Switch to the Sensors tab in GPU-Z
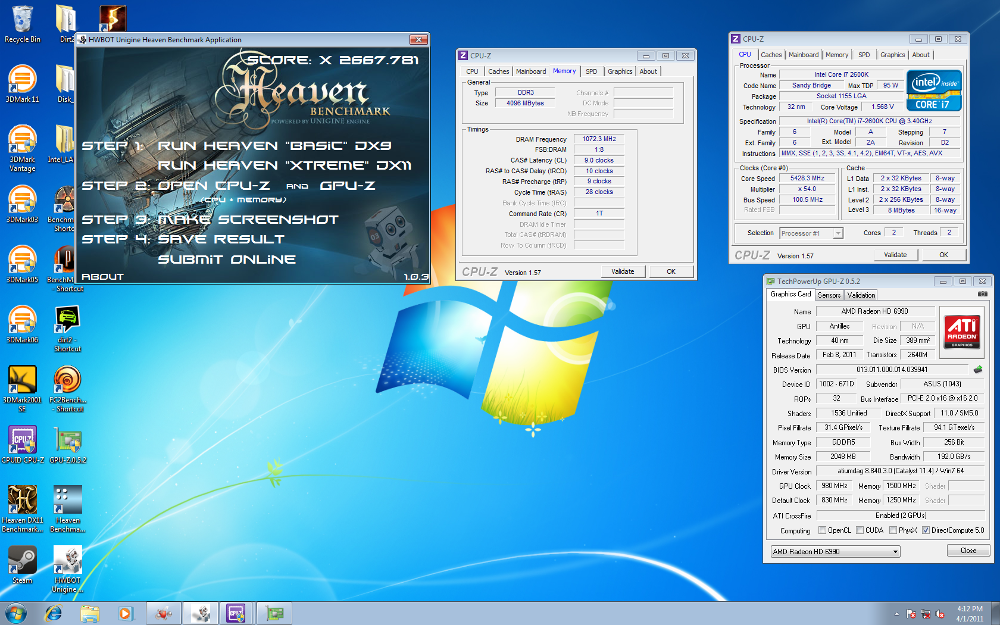The width and height of the screenshot is (1000, 625). coord(829,295)
